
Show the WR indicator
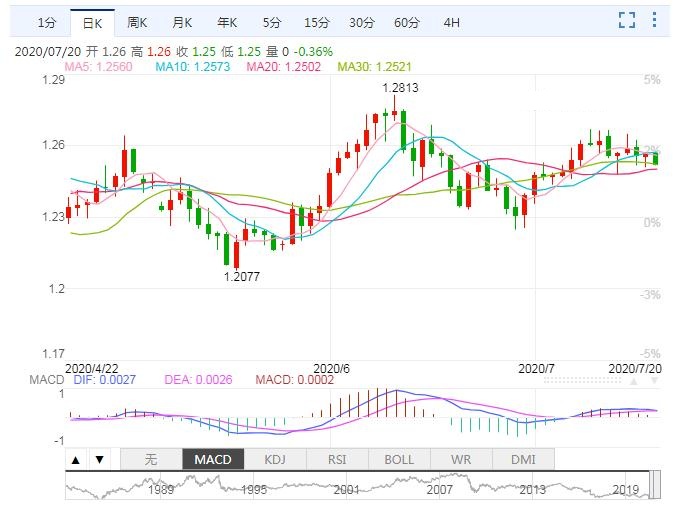[x=461, y=460]
